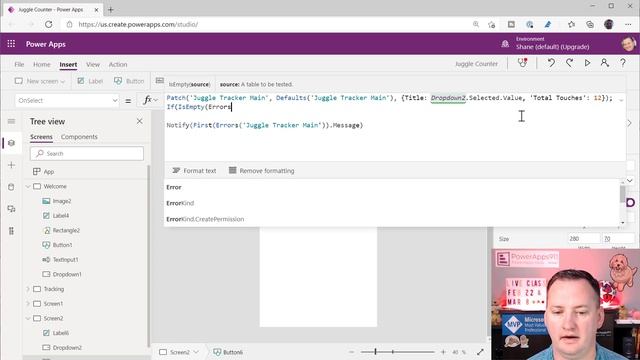Insert a Label control

pyautogui.click(x=90, y=81)
